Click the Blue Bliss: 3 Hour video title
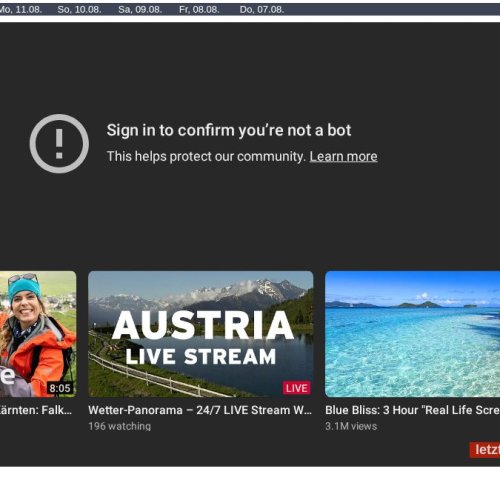Screen dimensions: 500x500 412,410
